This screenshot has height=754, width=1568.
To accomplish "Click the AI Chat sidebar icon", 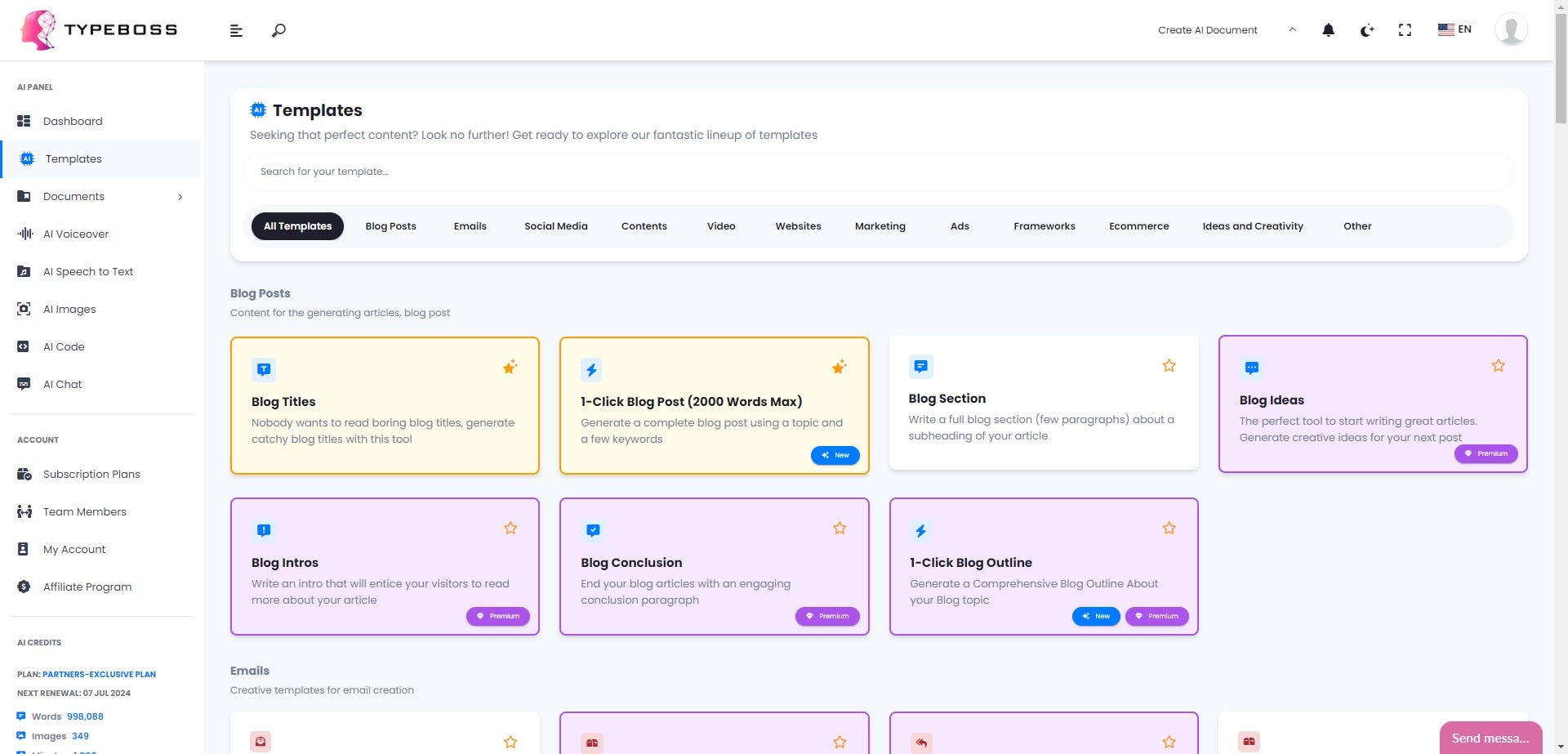I will (x=24, y=384).
